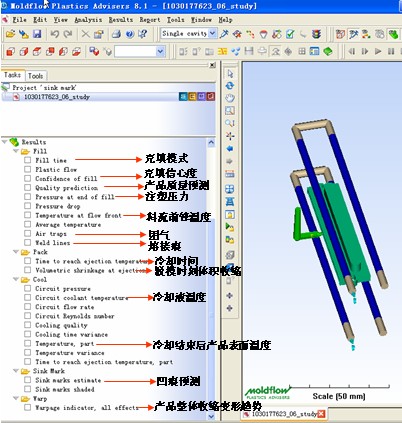This screenshot has width=402, height=423.
Task: Enable the Weld lines result checkbox
Action: 27,243
